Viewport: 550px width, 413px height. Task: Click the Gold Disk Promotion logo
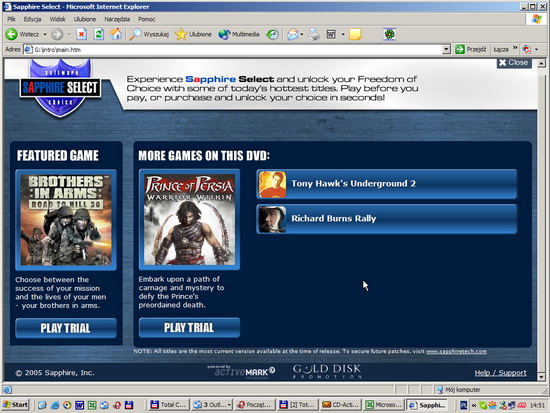click(x=327, y=371)
